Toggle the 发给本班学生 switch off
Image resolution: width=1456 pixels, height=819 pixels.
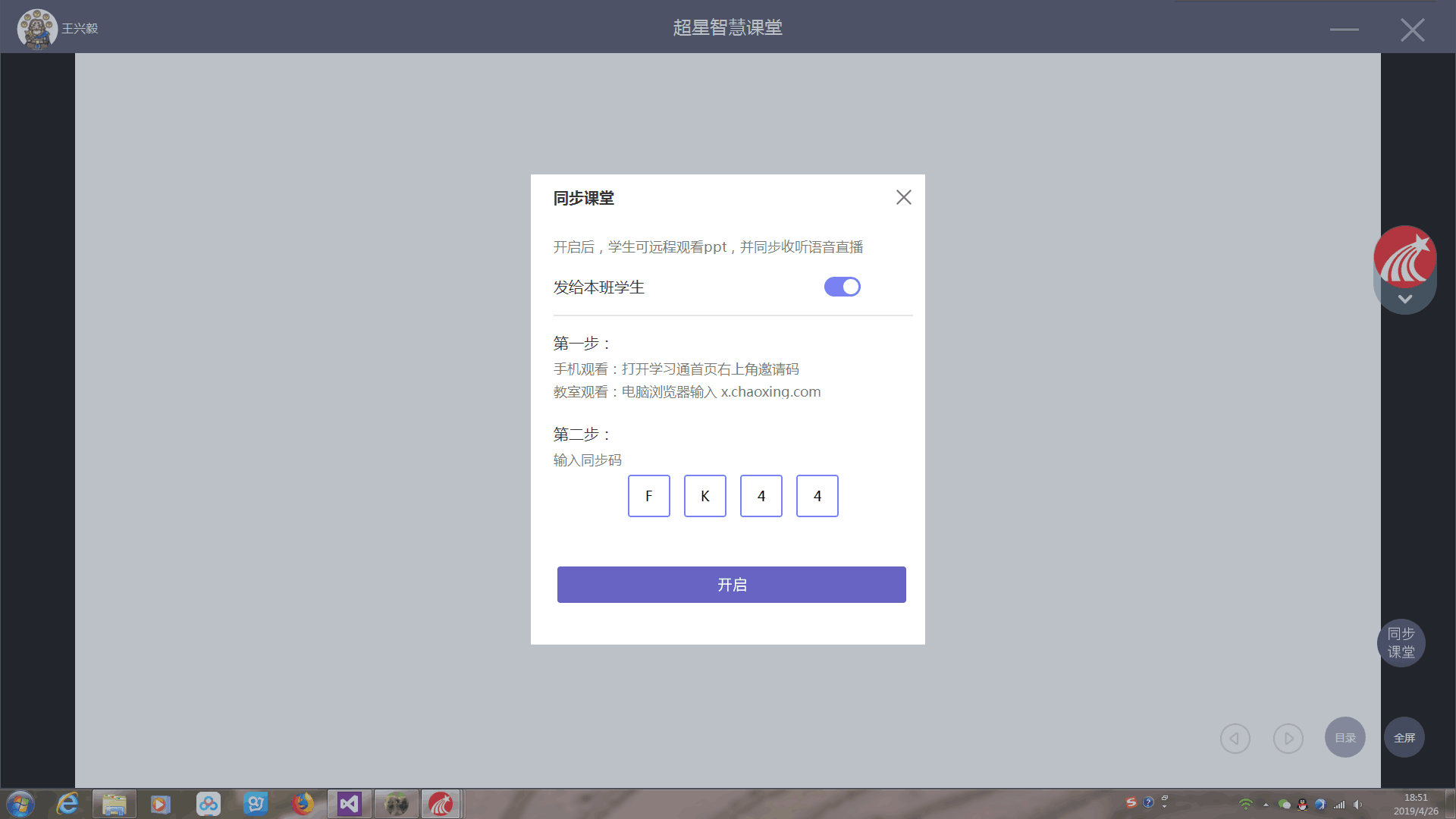coord(842,287)
